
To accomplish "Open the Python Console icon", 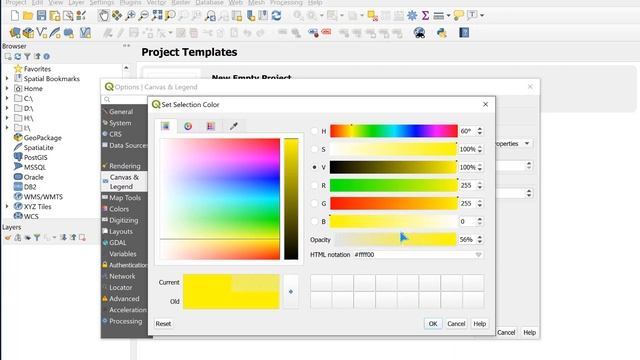I will point(442,33).
